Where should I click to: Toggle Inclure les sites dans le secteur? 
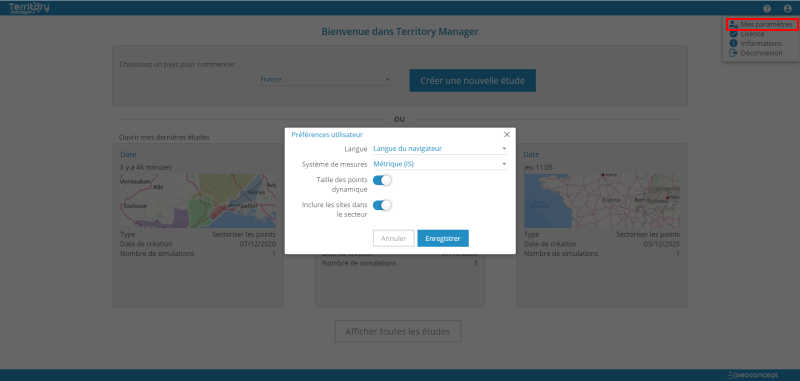[382, 205]
